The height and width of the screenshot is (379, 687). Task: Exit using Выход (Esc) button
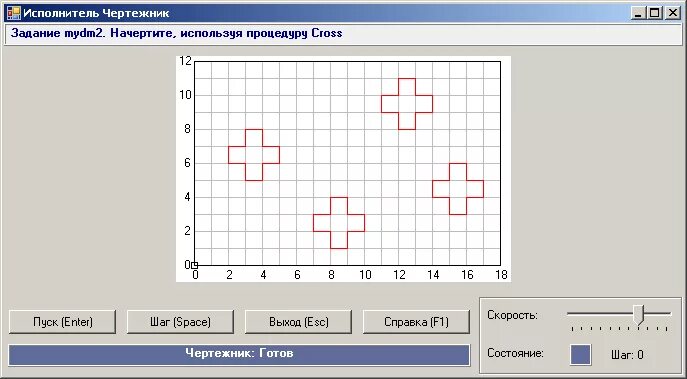click(298, 322)
